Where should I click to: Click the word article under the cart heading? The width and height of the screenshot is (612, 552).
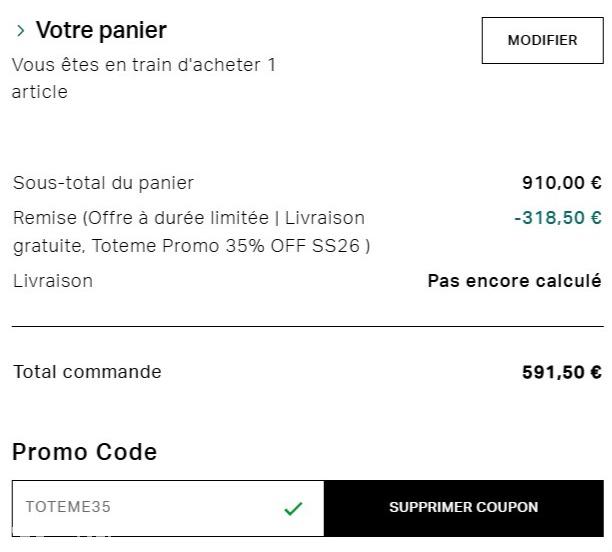pos(39,92)
